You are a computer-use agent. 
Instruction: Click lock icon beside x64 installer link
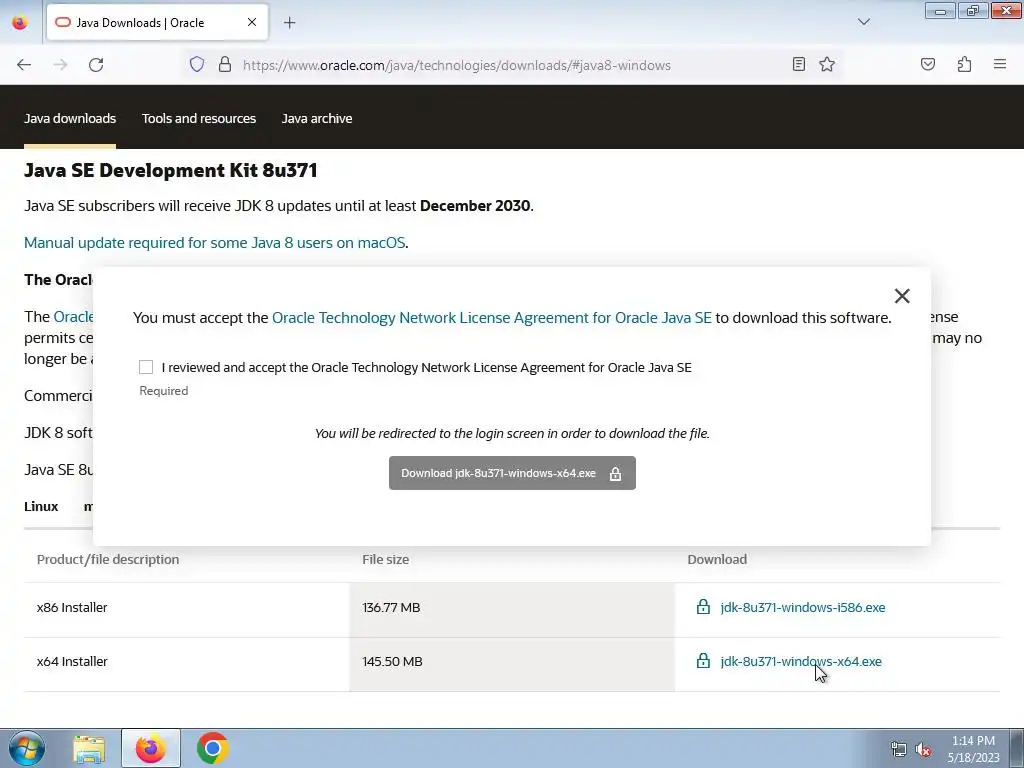703,660
